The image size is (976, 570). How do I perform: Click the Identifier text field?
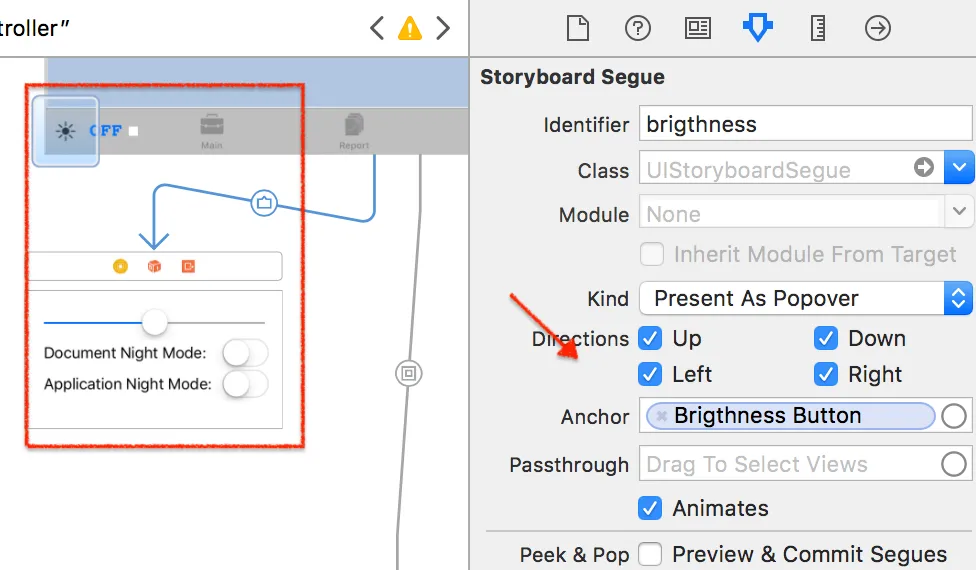point(804,124)
